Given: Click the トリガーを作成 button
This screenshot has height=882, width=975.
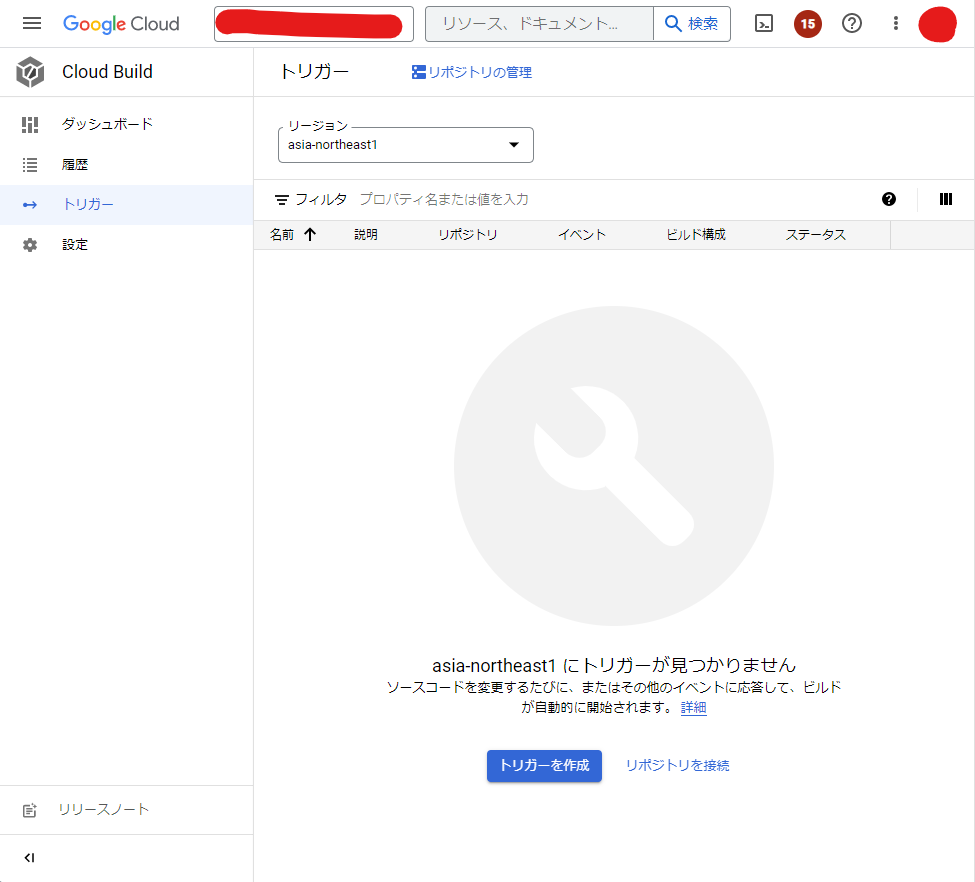Looking at the screenshot, I should click(x=544, y=766).
